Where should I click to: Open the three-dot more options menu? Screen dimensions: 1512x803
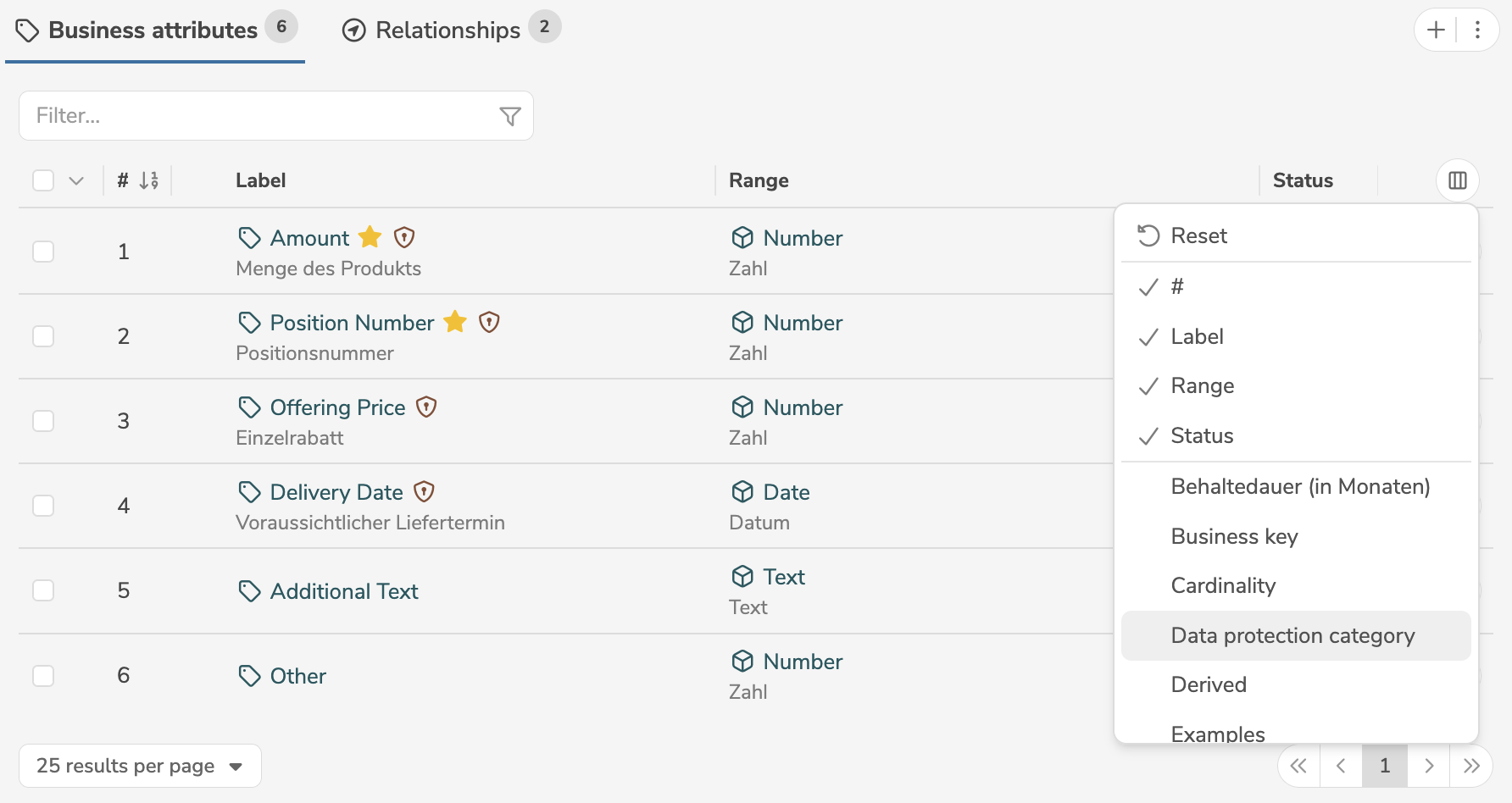point(1477,30)
